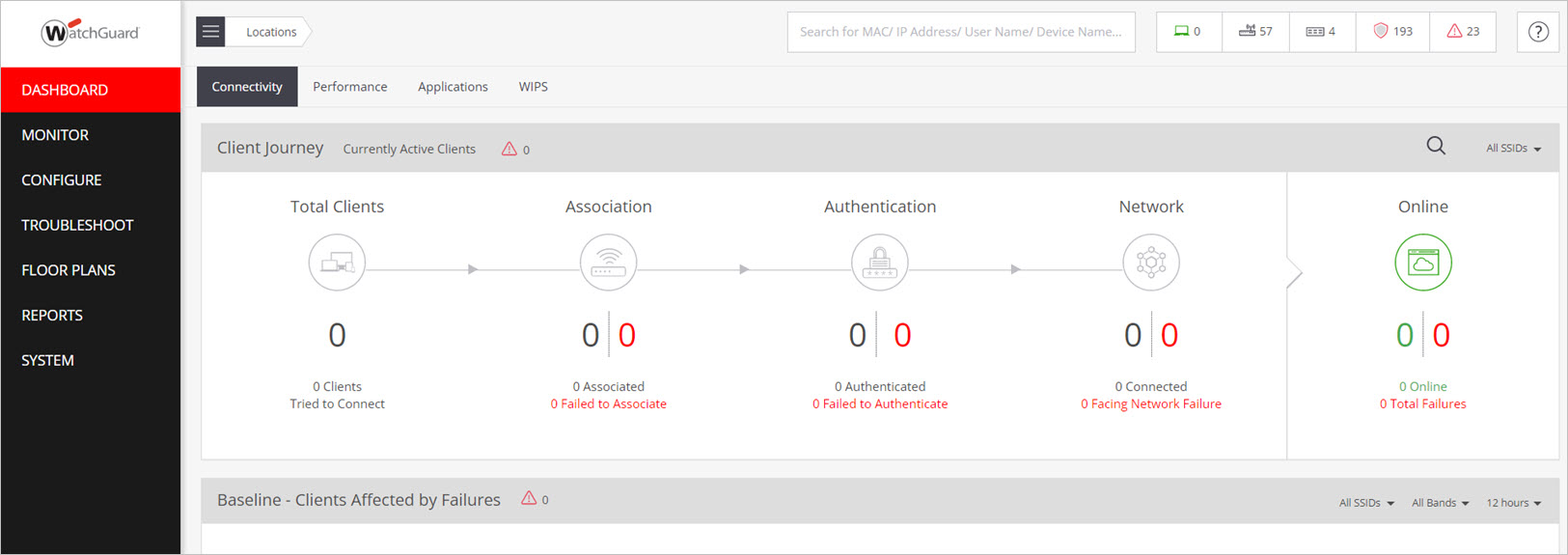Click the MAC/IP address search field
The height and width of the screenshot is (555, 1568).
click(x=961, y=32)
